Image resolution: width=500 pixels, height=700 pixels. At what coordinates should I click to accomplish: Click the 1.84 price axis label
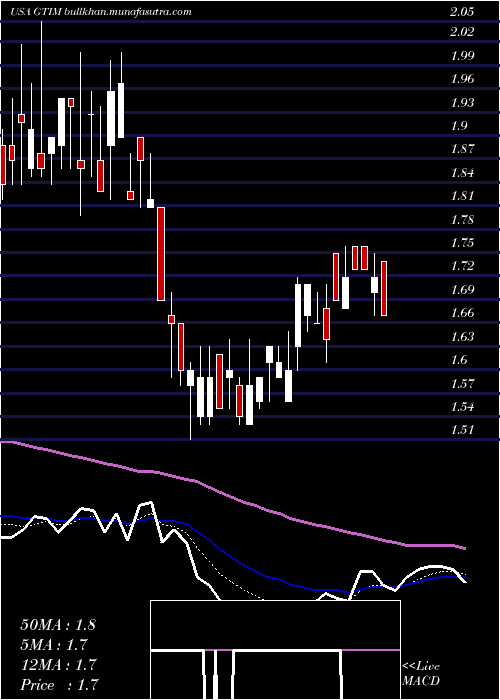pos(462,173)
